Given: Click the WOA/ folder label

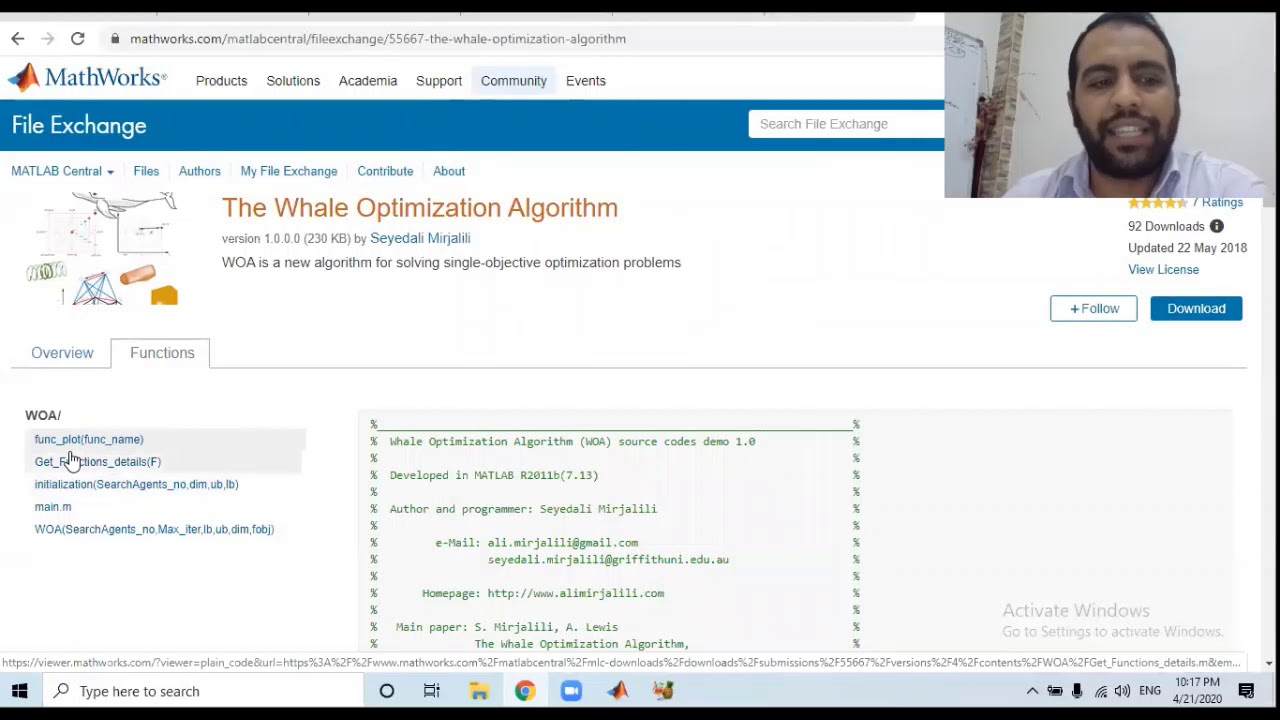Looking at the screenshot, I should 43,415.
